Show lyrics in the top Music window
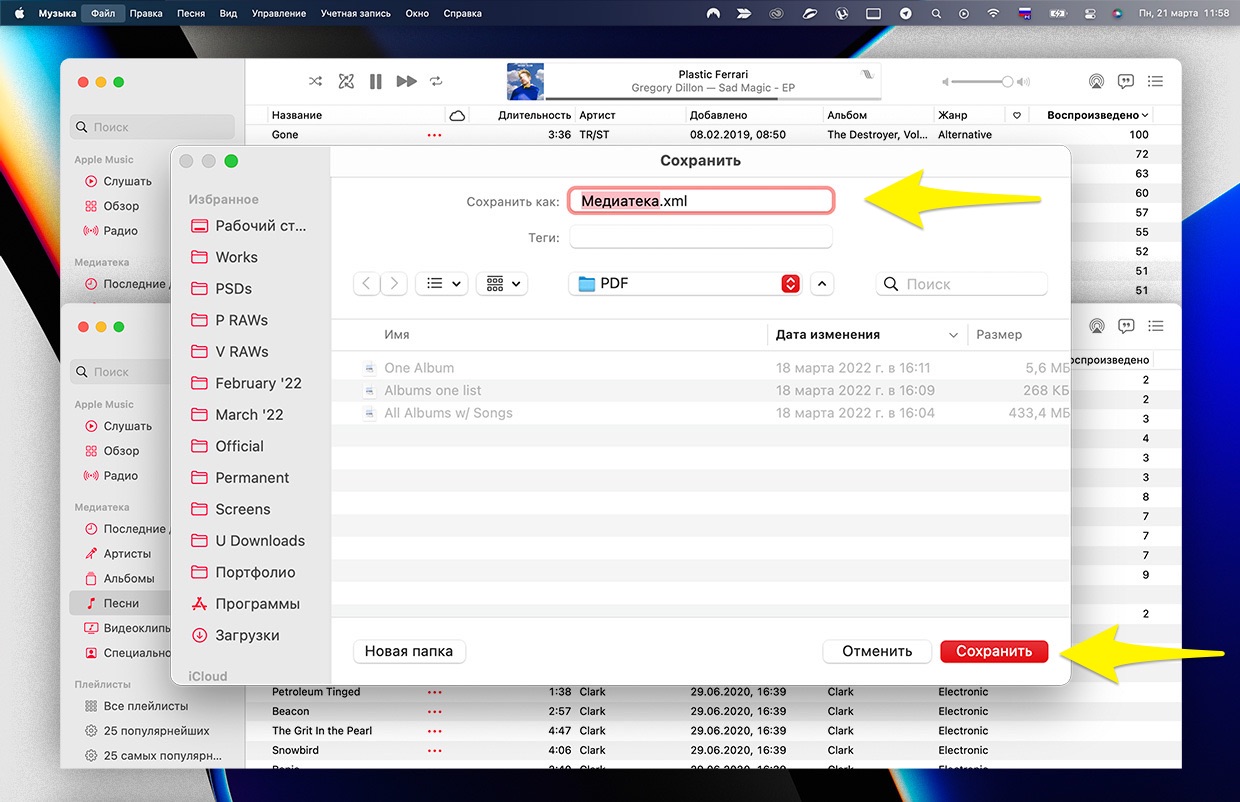 coord(1126,81)
